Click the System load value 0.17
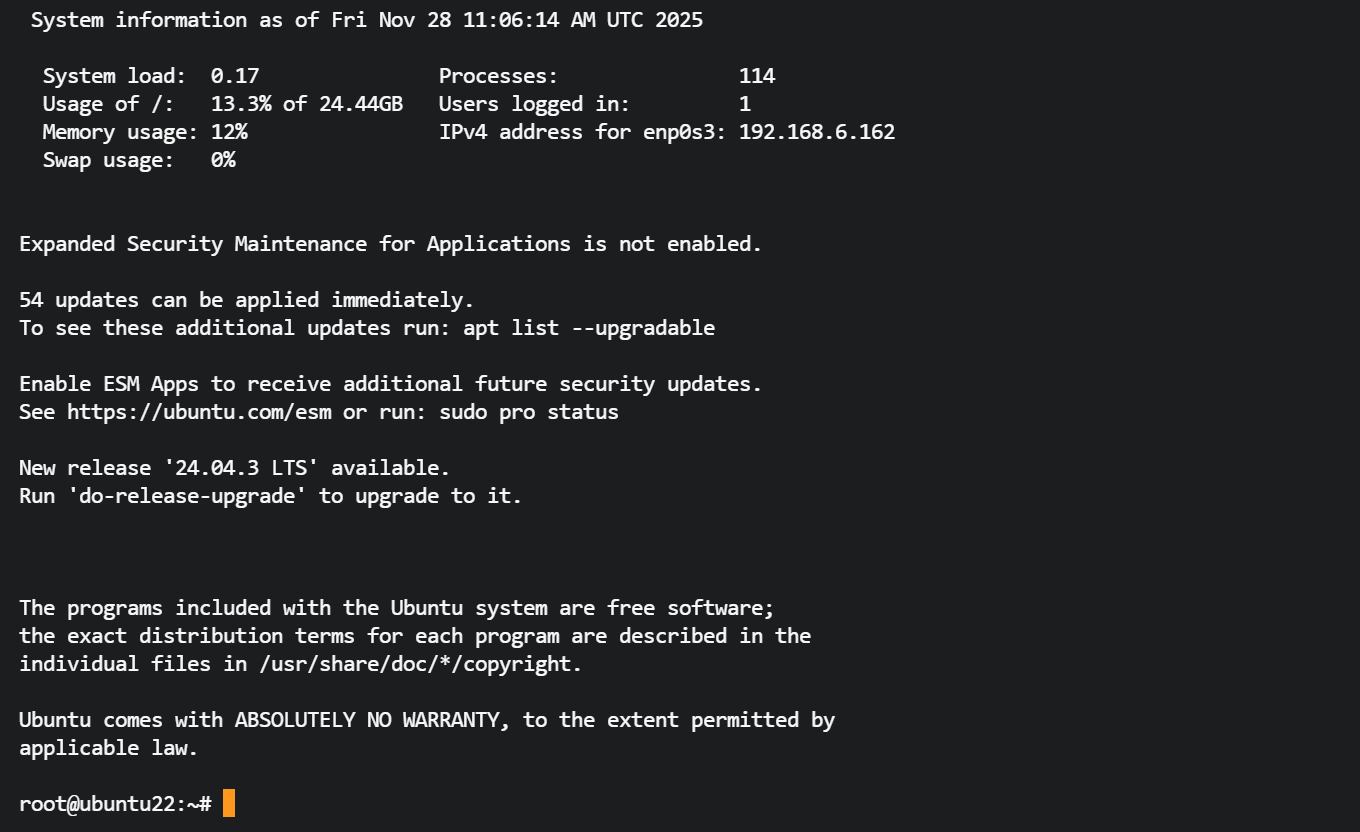Screen dimensions: 1360x832 pos(234,76)
